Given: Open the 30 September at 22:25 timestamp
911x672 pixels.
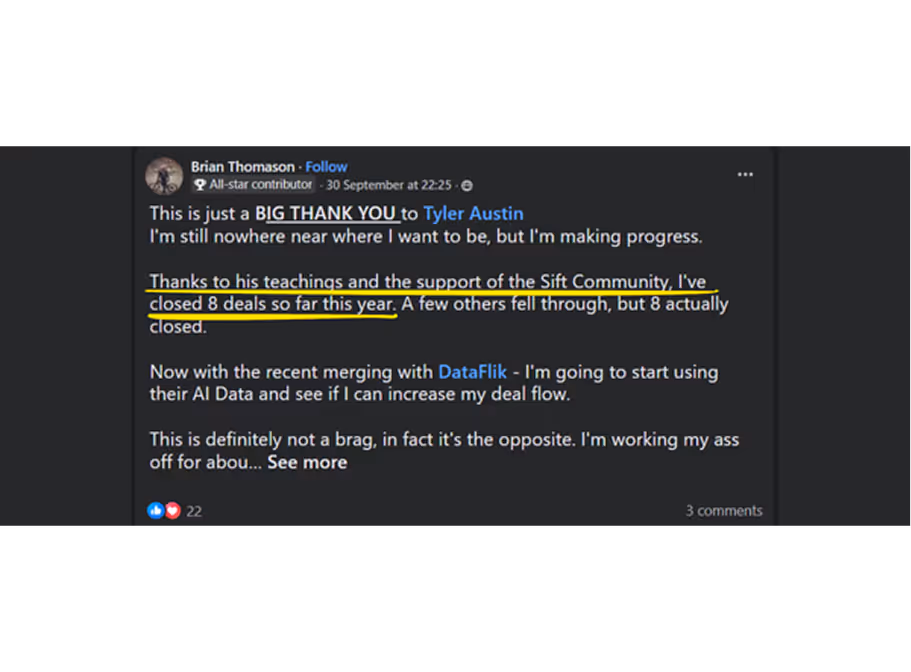Looking at the screenshot, I should point(389,185).
